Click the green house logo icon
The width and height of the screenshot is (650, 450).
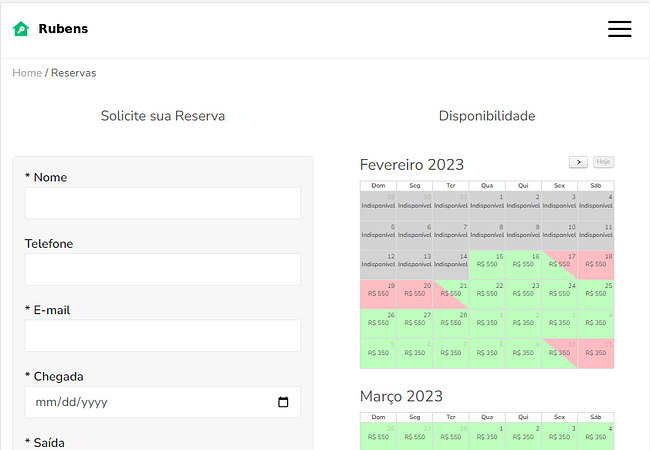click(x=21, y=29)
